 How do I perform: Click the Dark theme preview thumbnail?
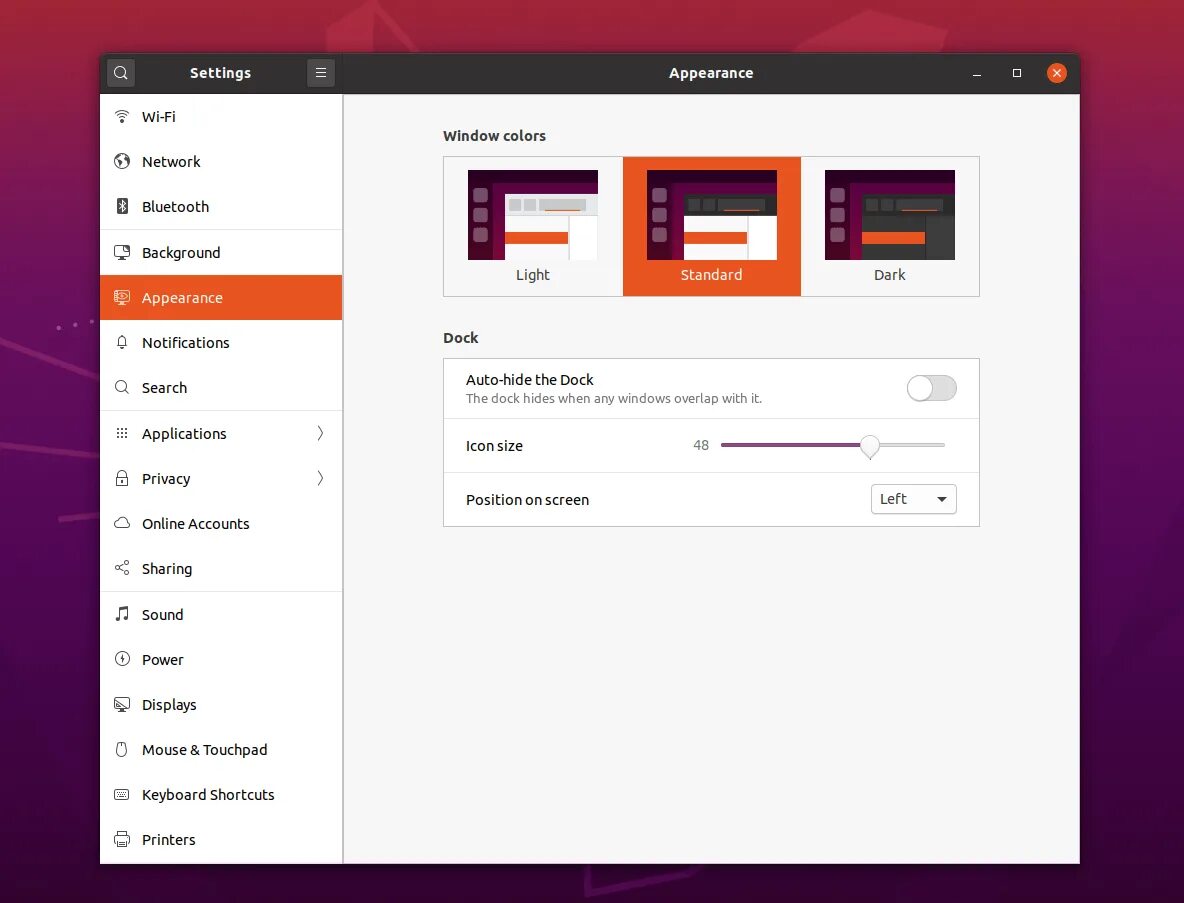(890, 214)
